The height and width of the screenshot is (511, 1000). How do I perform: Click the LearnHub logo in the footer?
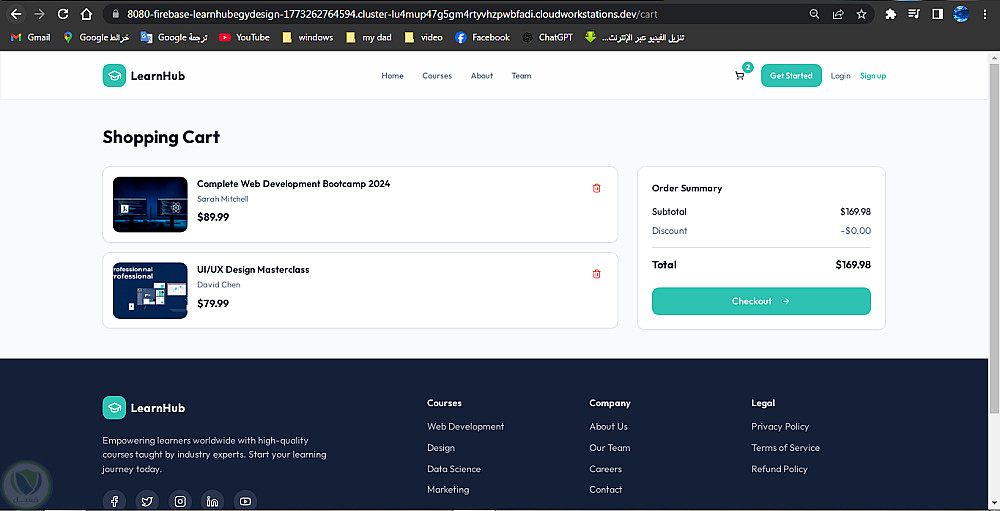(x=143, y=408)
